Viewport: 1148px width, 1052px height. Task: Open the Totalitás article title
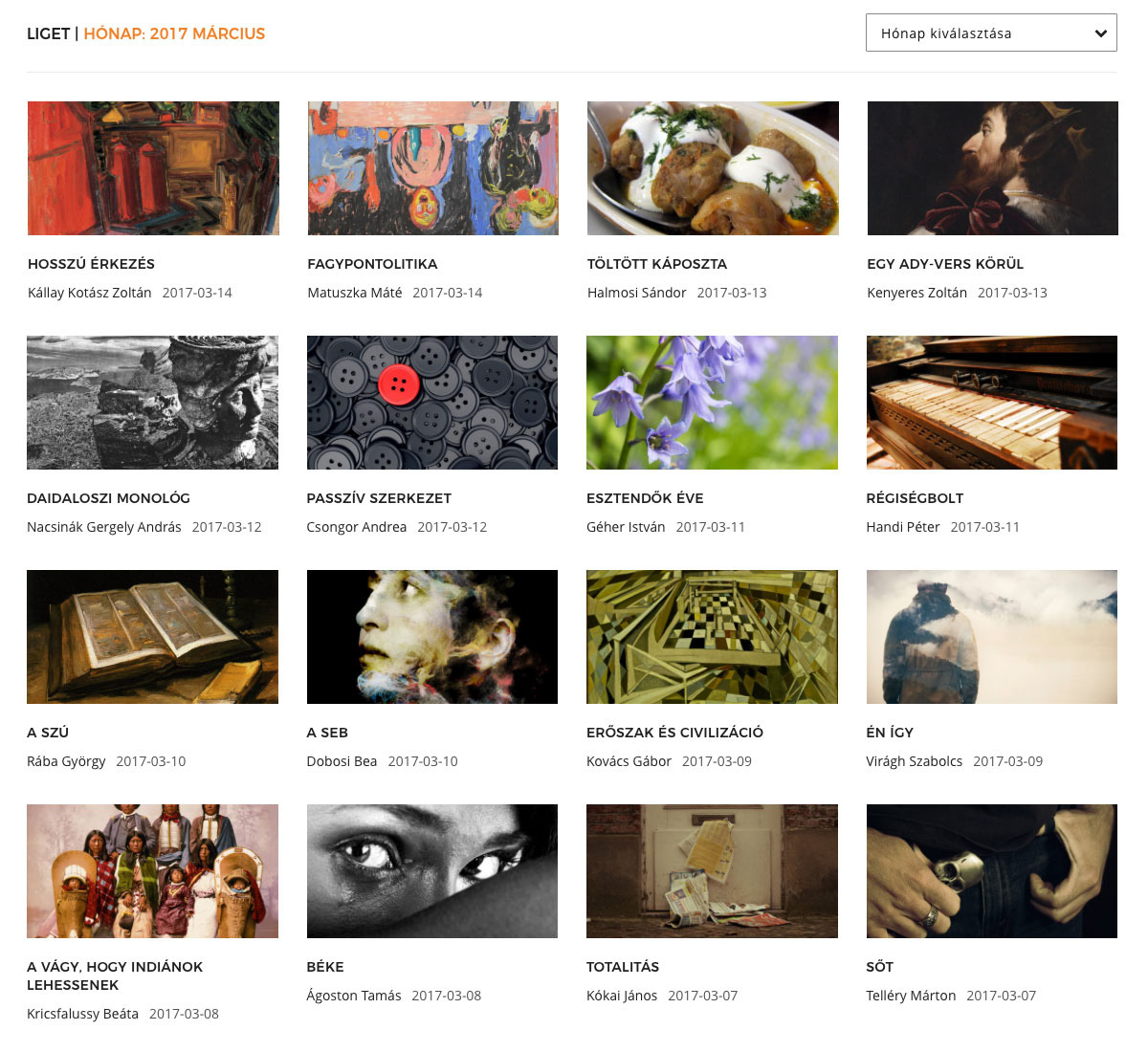tap(623, 967)
